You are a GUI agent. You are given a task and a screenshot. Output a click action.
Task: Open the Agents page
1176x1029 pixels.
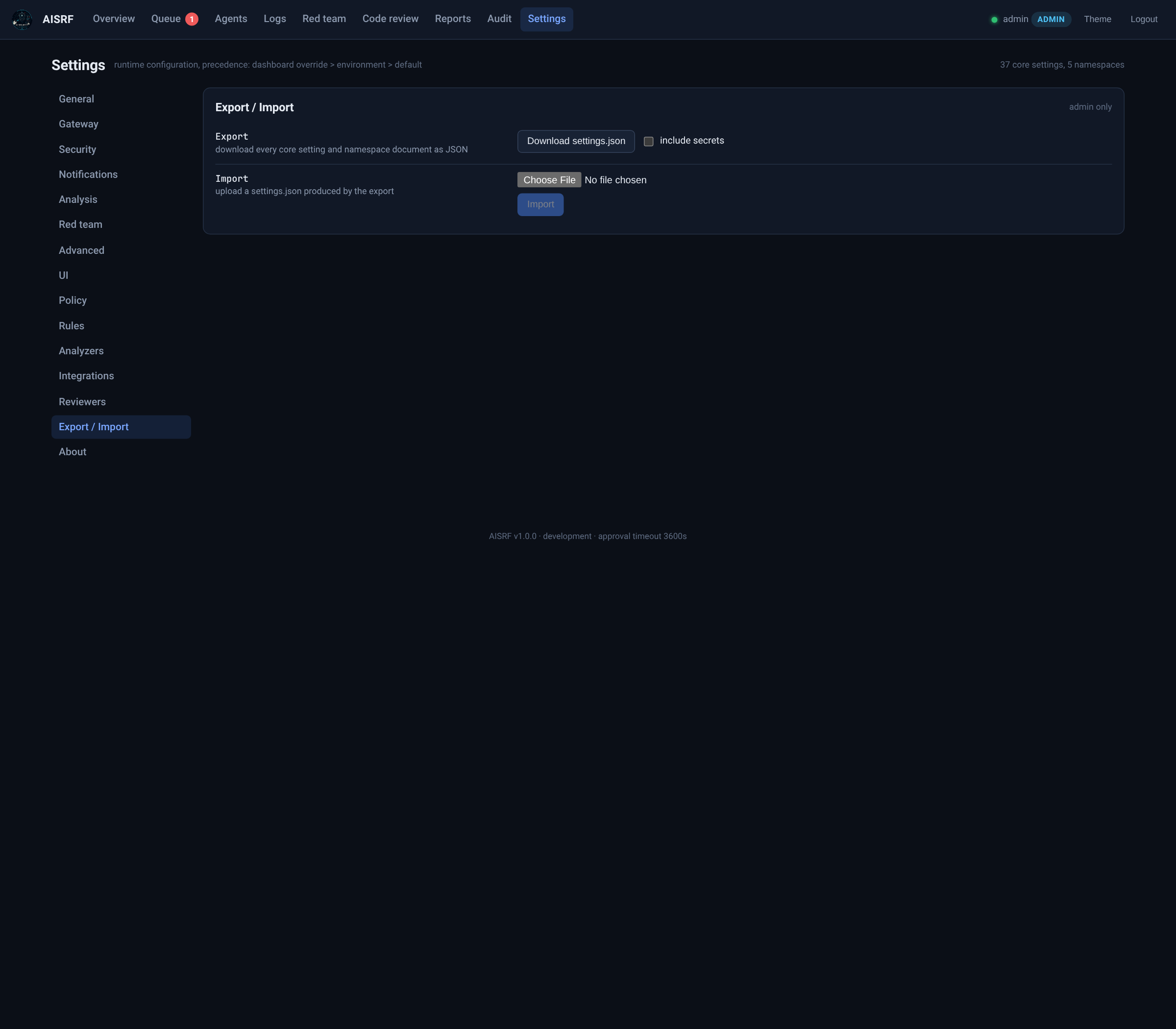point(231,19)
